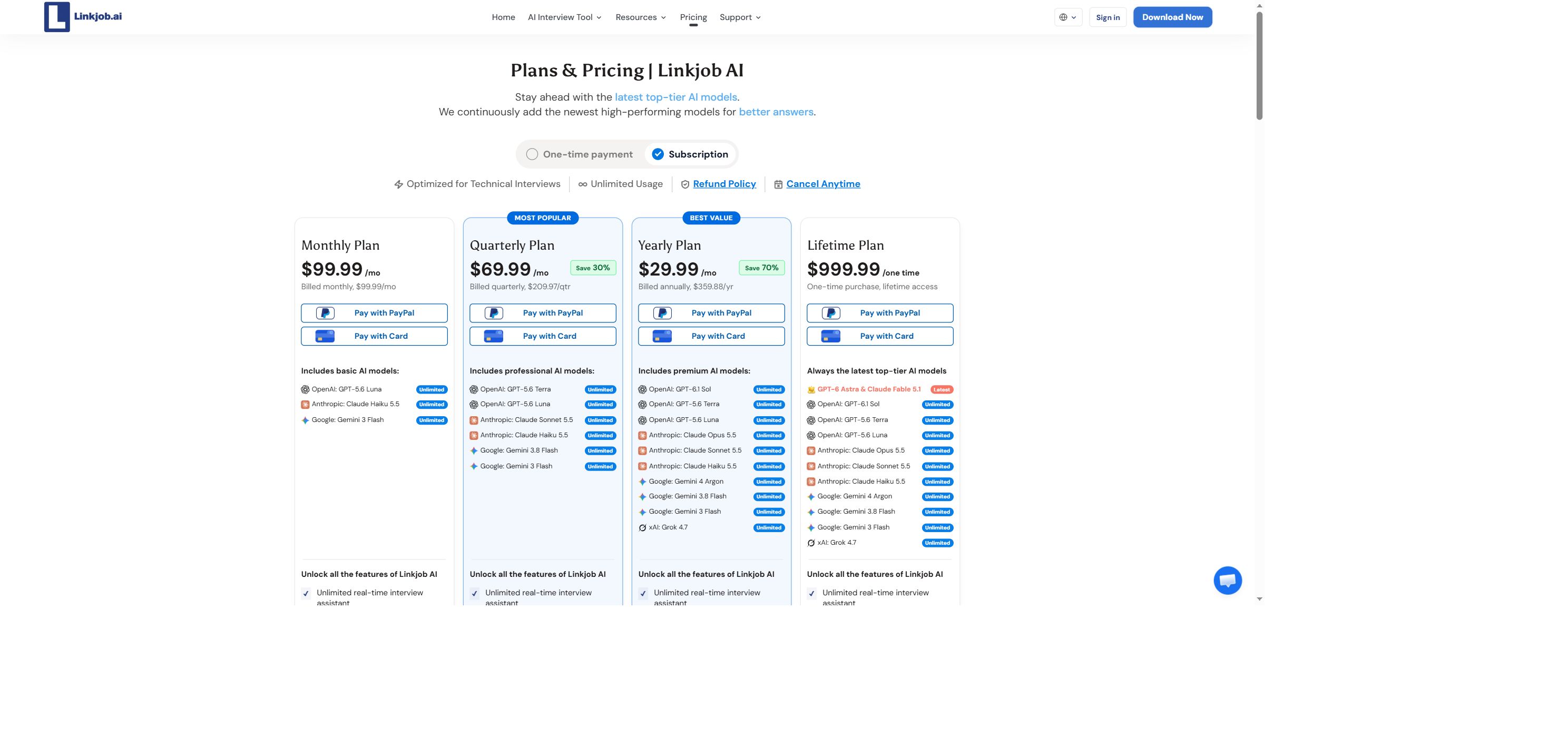Click the checkmark under Quarterly Plan features

point(475,594)
